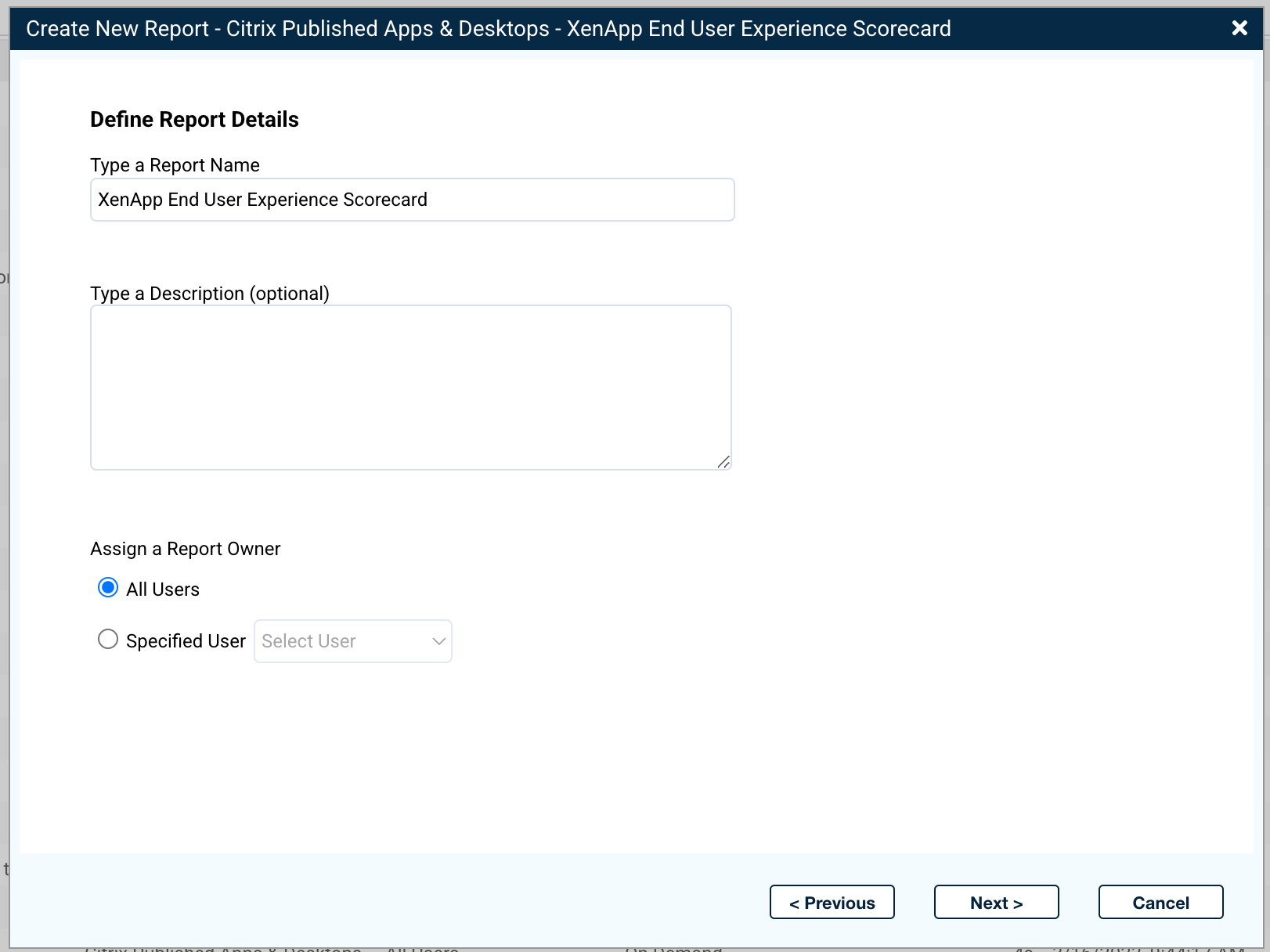Open the Select User dropdown
Viewport: 1270px width, 952px height.
(353, 641)
